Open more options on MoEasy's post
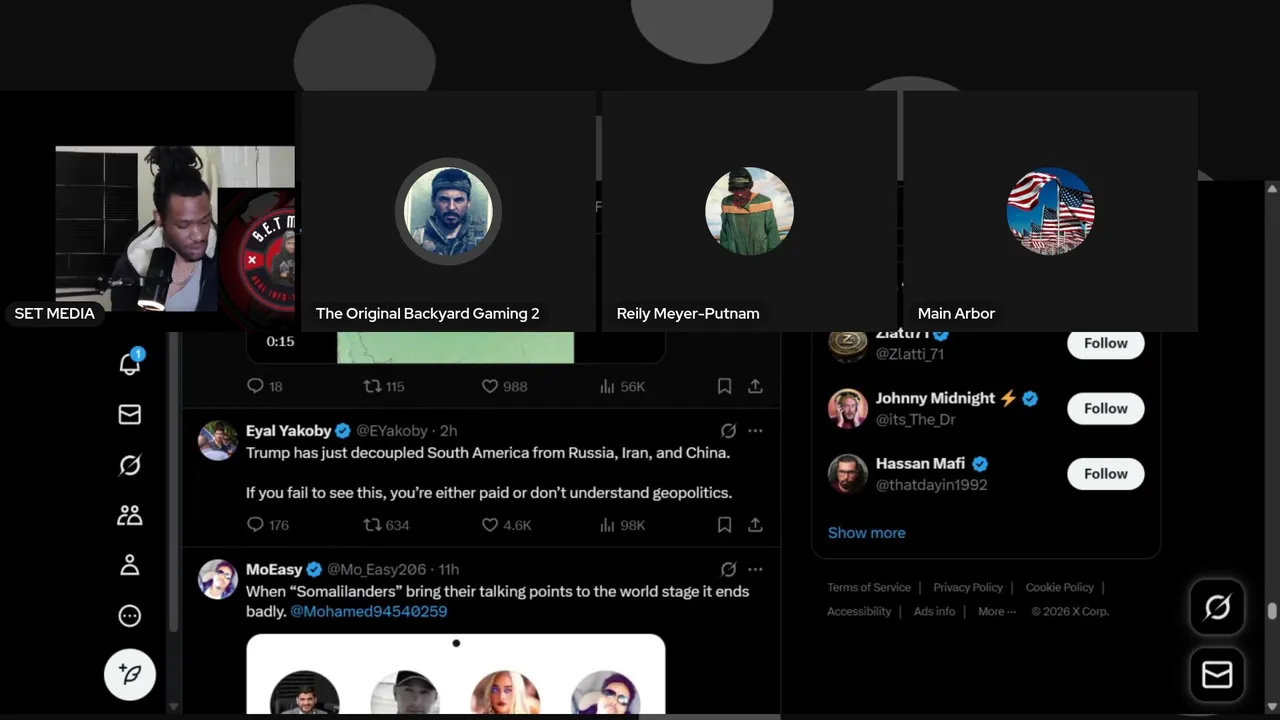 click(x=755, y=569)
